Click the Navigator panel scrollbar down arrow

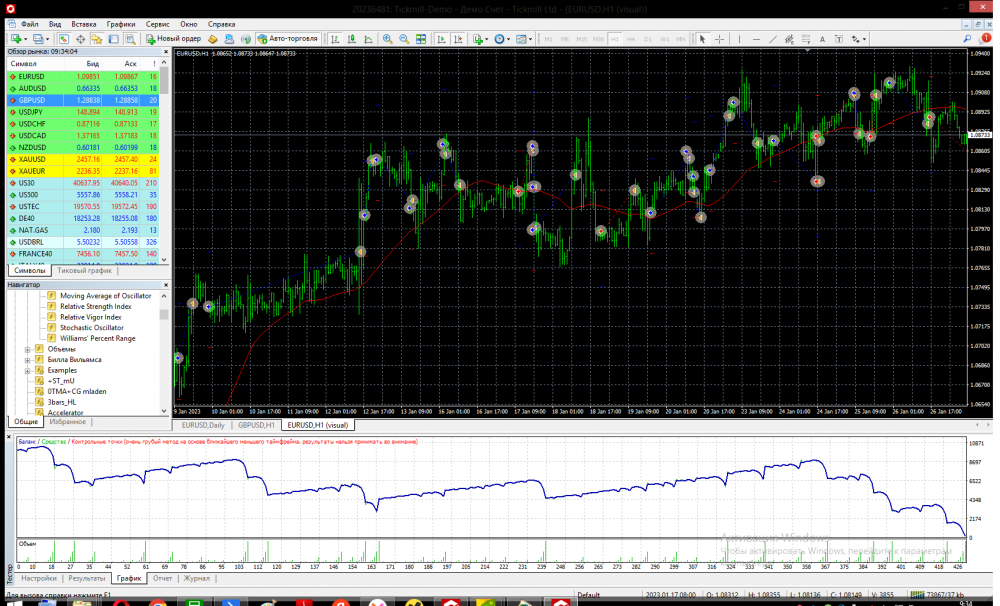click(x=164, y=412)
